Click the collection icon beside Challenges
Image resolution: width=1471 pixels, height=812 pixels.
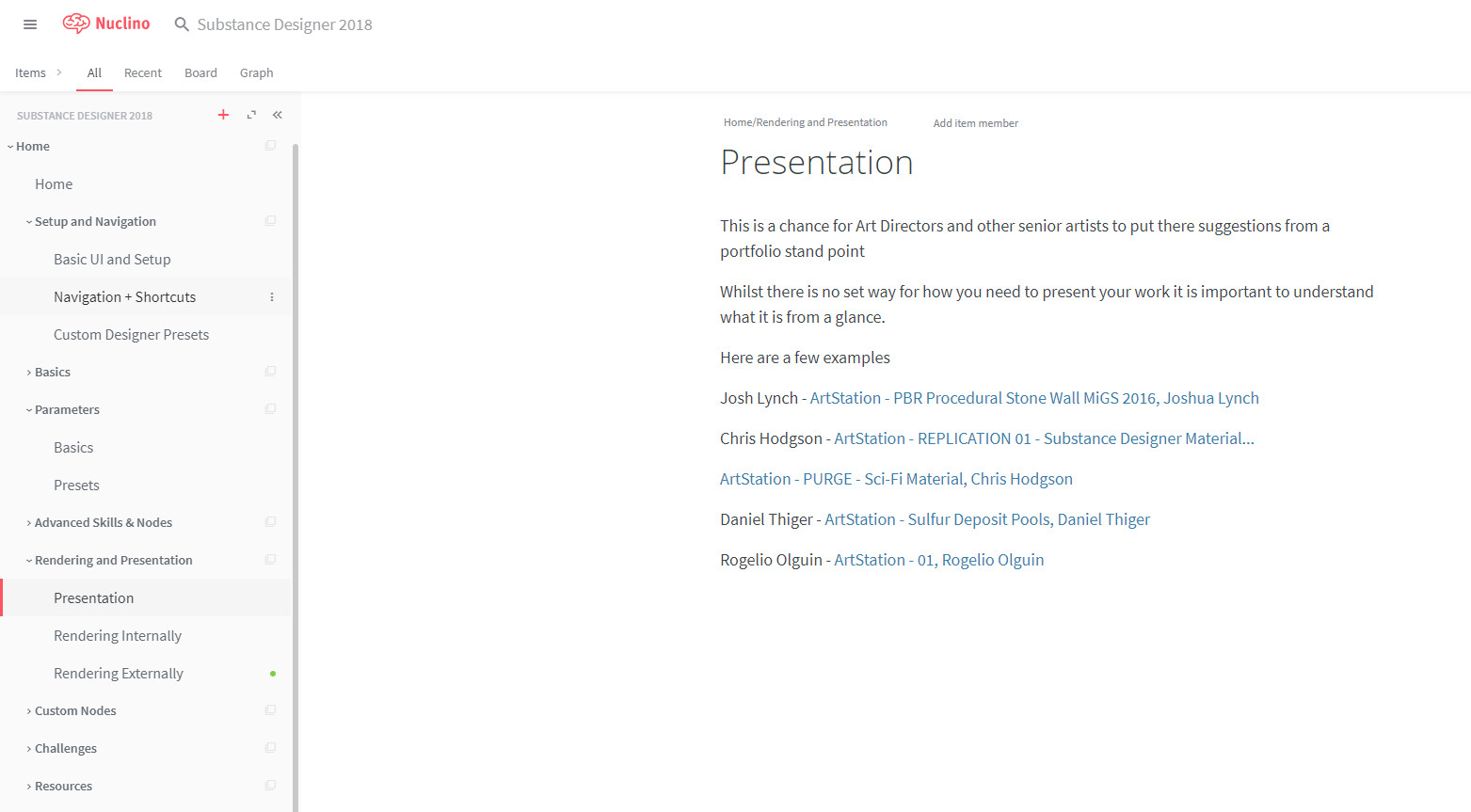pyautogui.click(x=270, y=748)
